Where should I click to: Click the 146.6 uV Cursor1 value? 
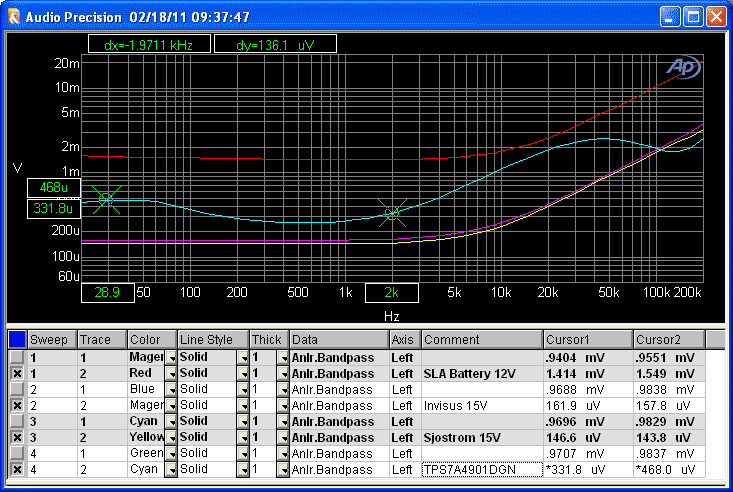(x=575, y=437)
